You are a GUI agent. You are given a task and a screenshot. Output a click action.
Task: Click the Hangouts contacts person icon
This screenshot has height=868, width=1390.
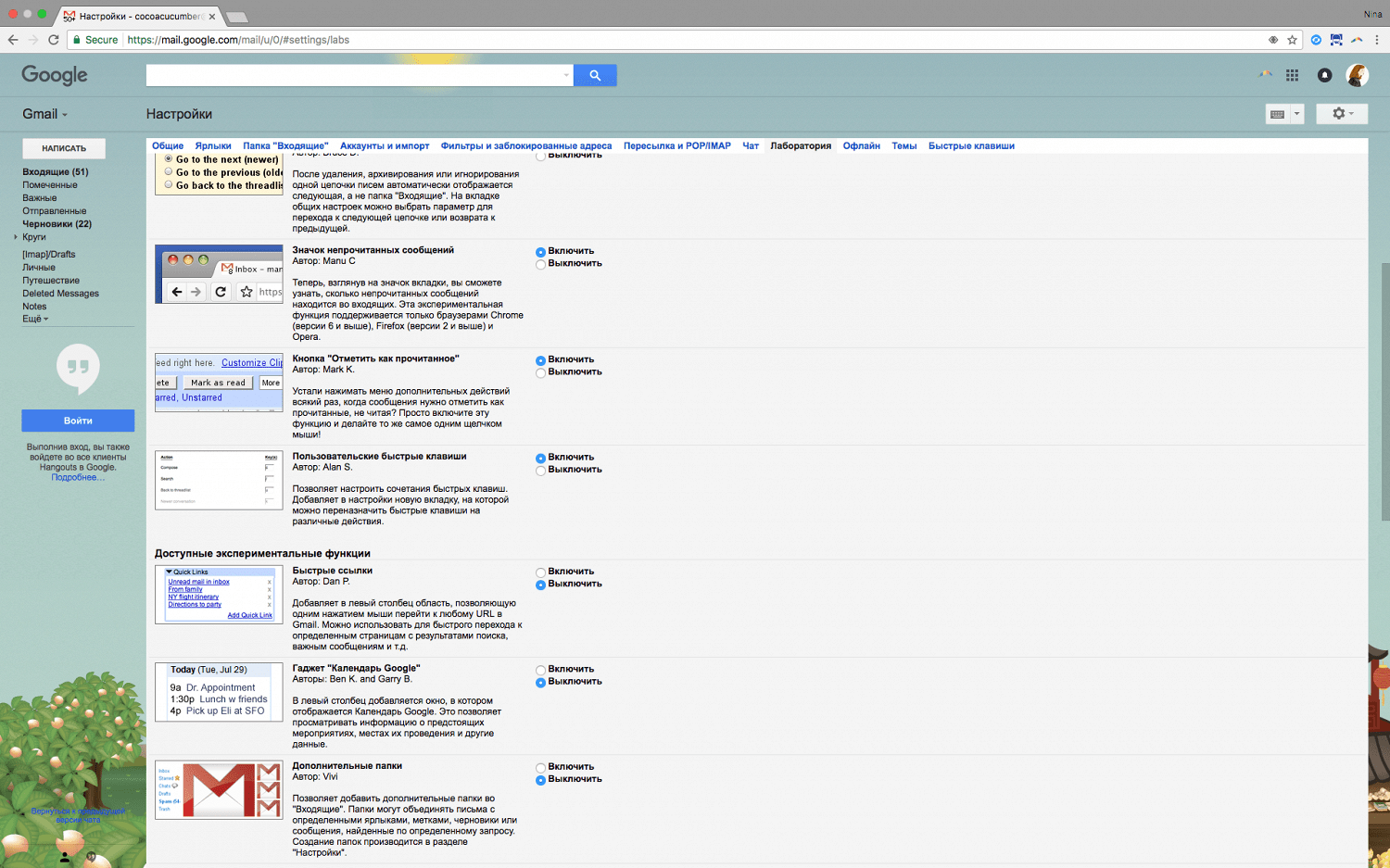65,858
